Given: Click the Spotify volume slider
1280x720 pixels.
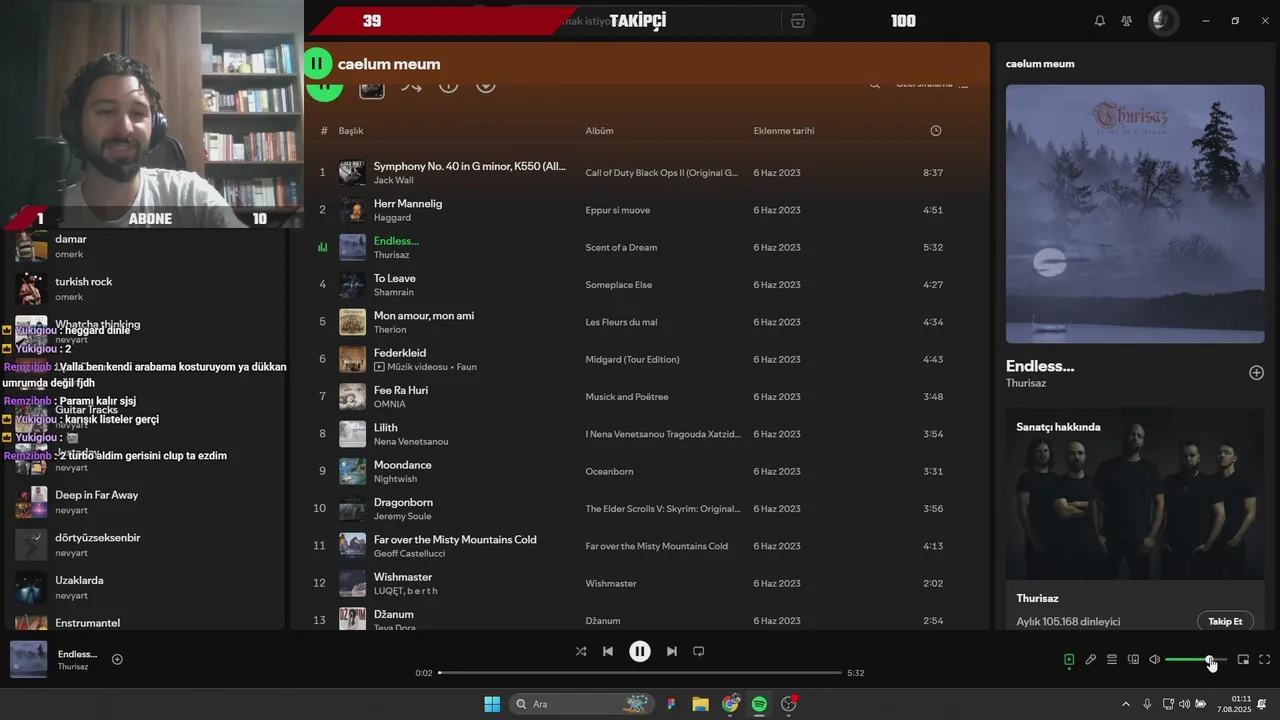Looking at the screenshot, I should tap(1196, 660).
